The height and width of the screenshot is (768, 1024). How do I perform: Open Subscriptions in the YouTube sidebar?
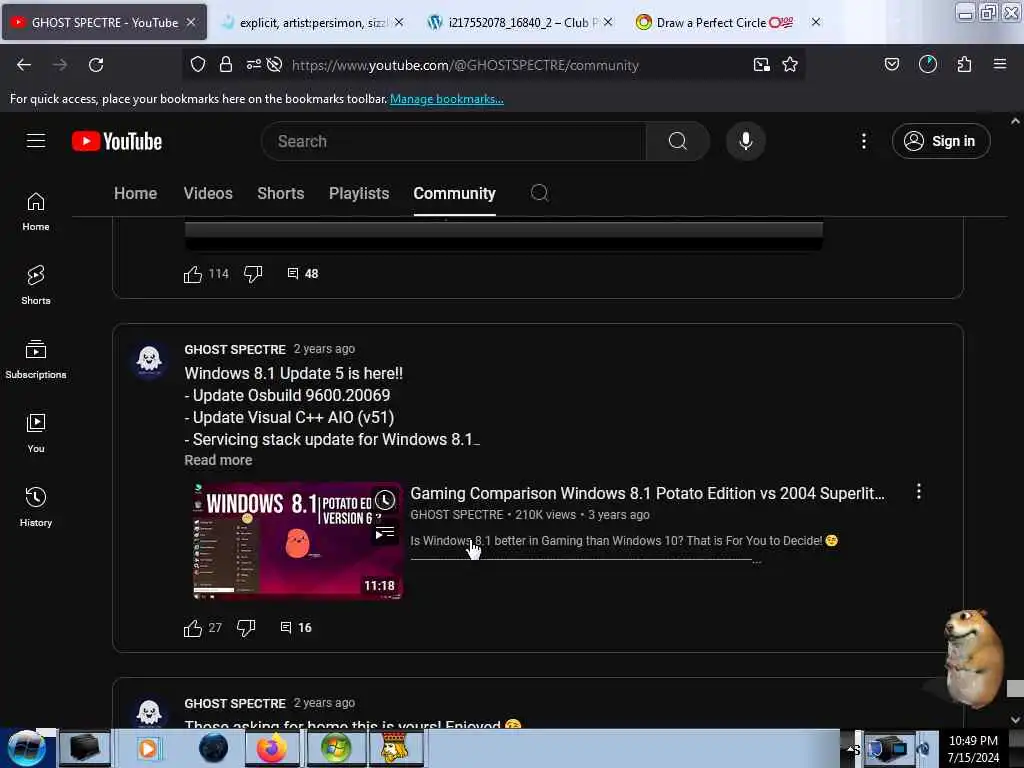click(36, 359)
